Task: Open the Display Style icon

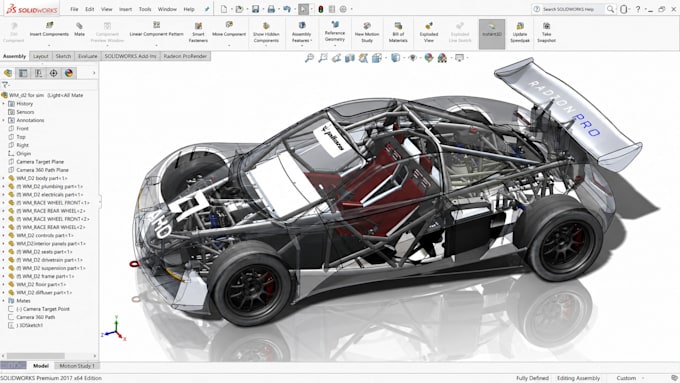Action: 395,58
